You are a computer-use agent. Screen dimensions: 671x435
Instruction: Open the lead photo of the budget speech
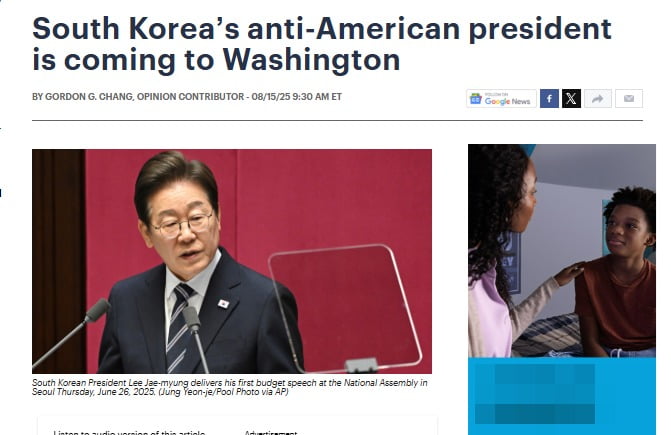pos(232,261)
